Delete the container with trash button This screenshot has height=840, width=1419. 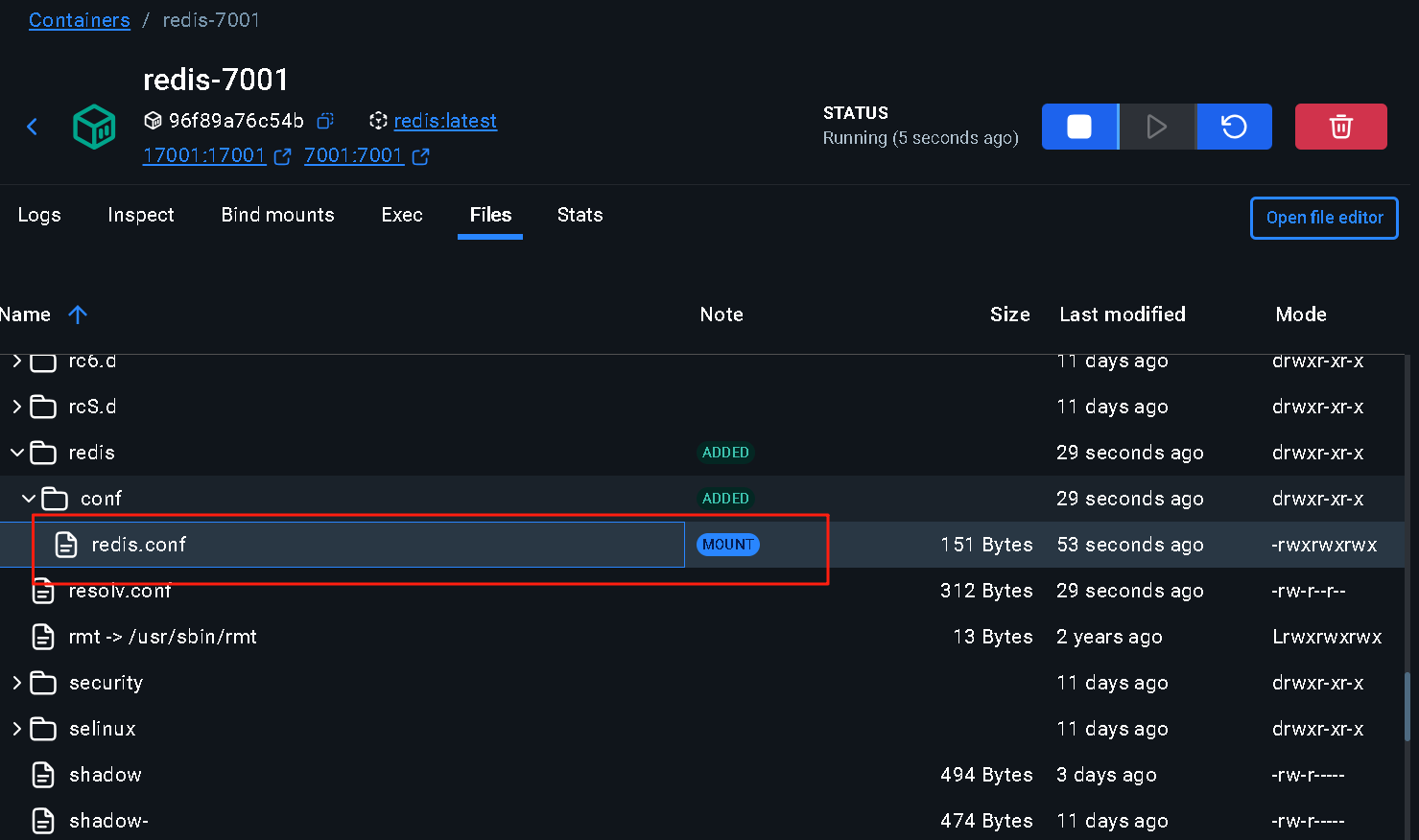click(1340, 127)
